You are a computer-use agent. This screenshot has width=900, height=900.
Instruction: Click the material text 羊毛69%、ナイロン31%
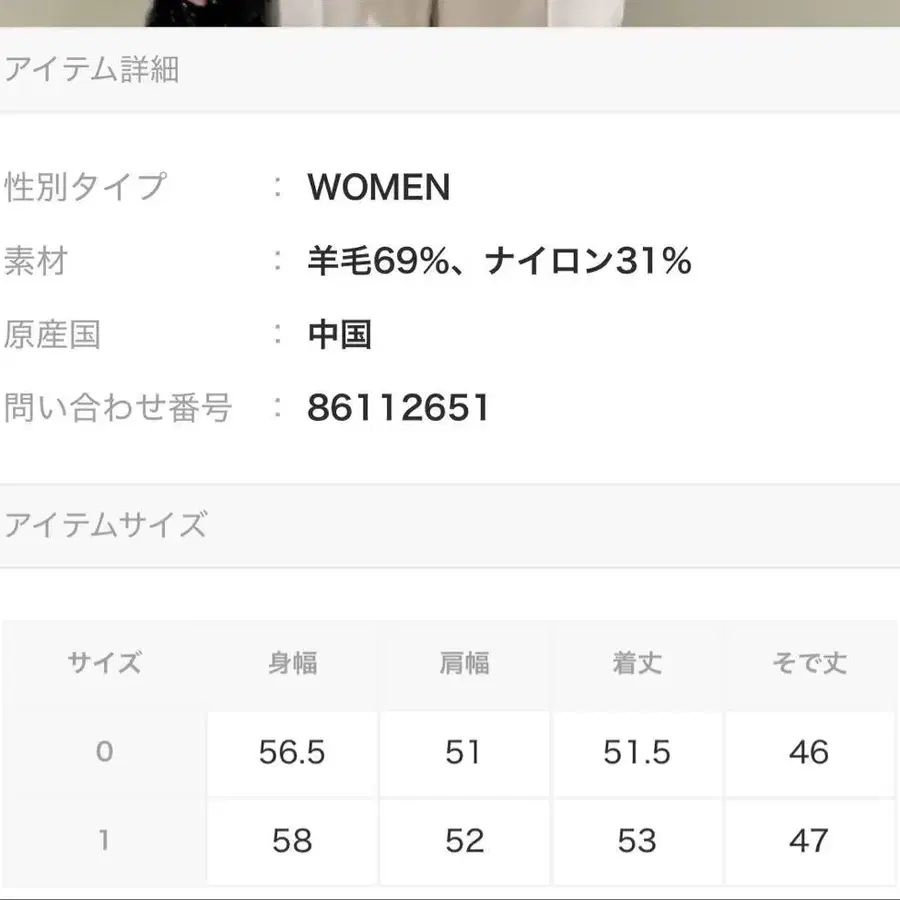[499, 262]
